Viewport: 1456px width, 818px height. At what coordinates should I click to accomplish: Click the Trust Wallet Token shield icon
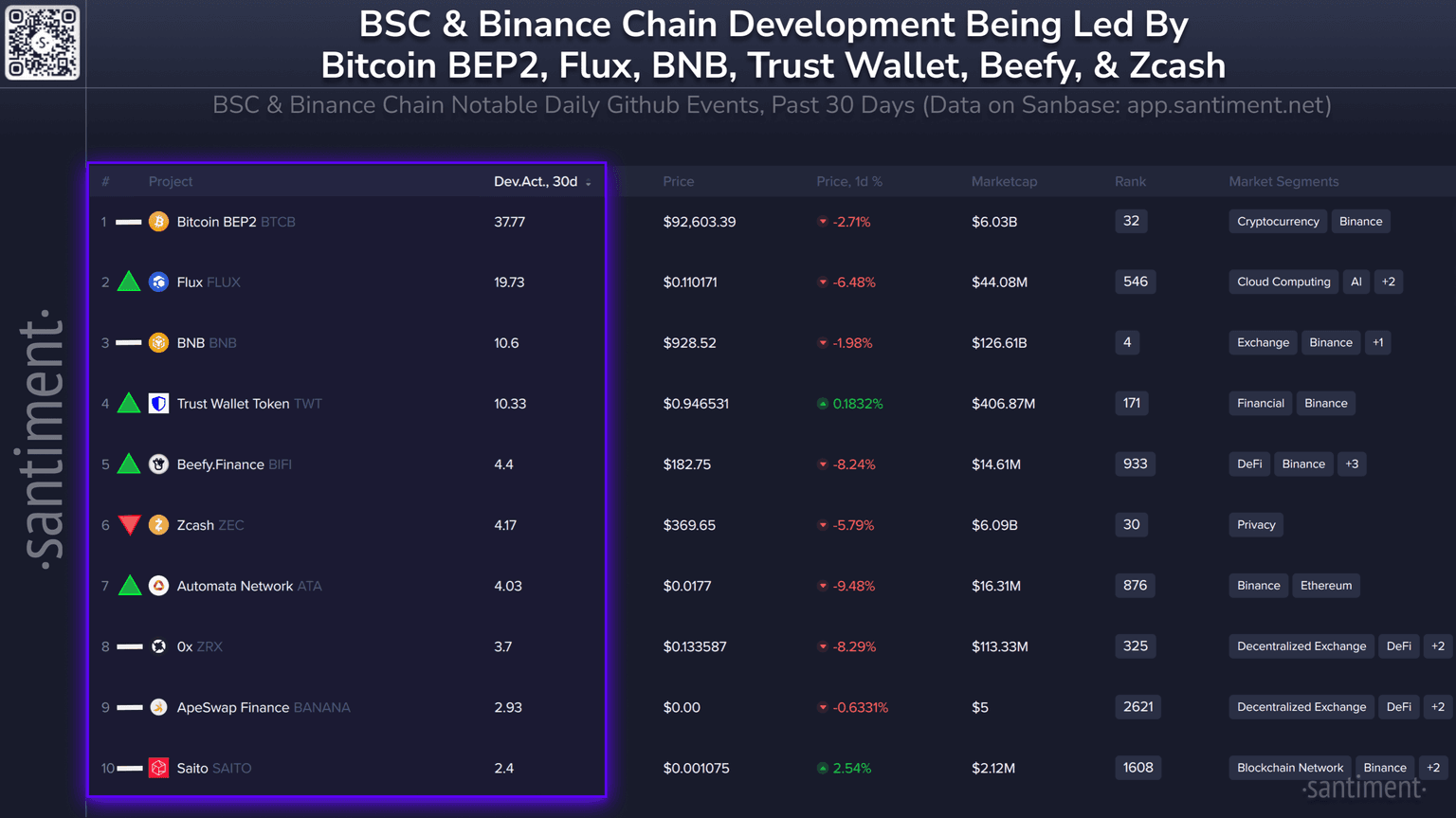point(158,404)
